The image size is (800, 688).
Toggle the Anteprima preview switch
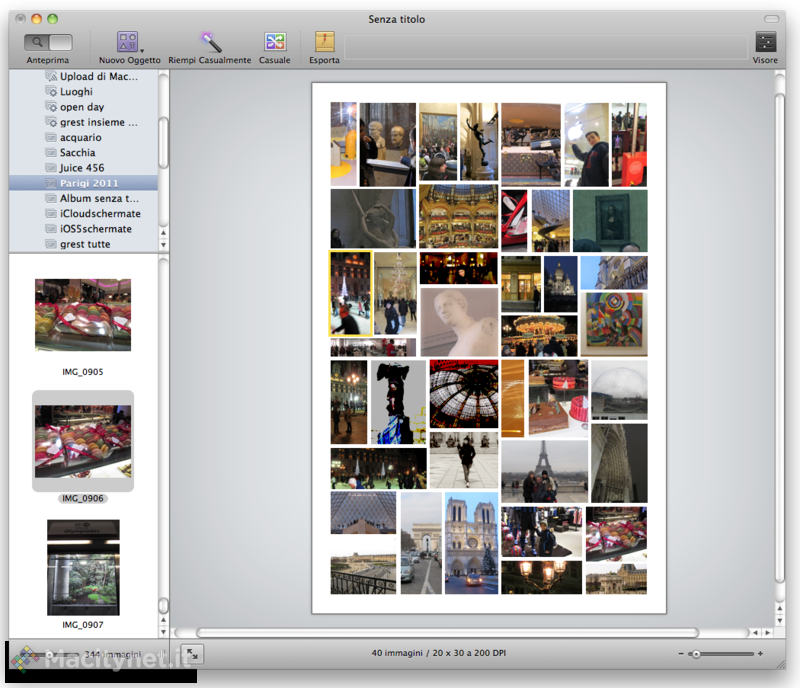pyautogui.click(x=48, y=42)
